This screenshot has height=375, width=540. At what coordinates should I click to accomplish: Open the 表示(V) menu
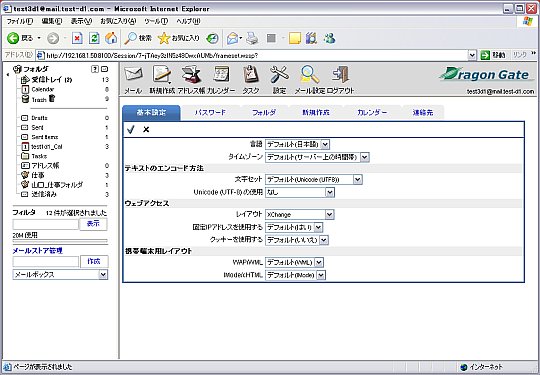click(81, 21)
